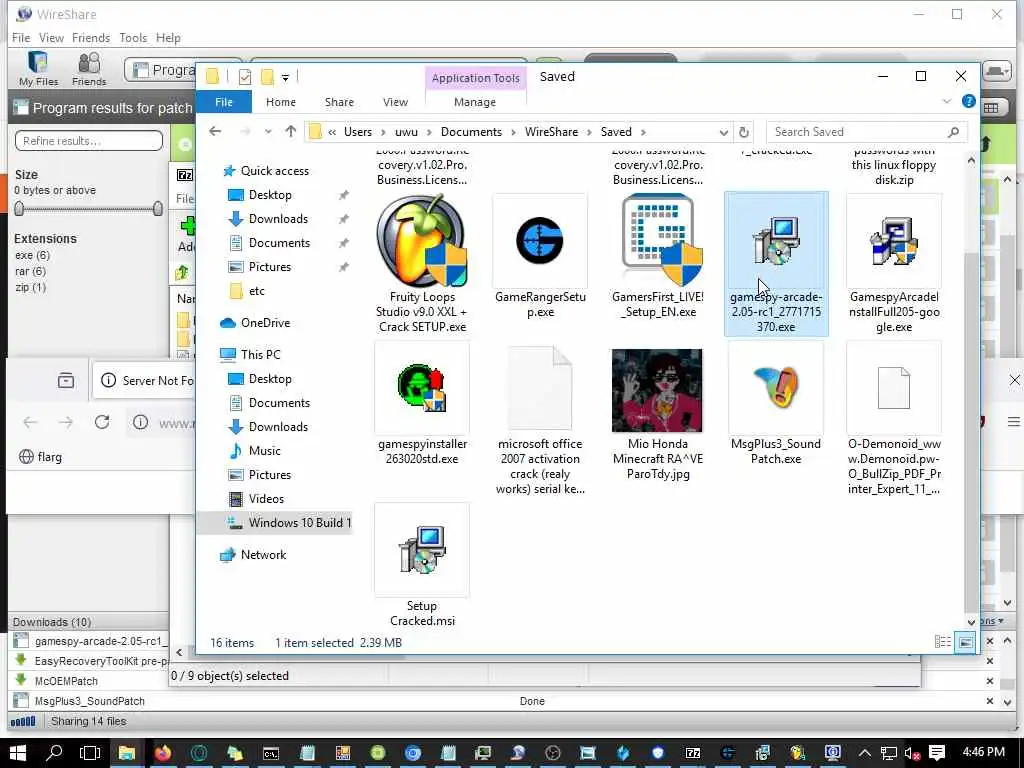The width and height of the screenshot is (1024, 768).
Task: Select gamespyinstaller263020std.exe file
Action: point(422,404)
